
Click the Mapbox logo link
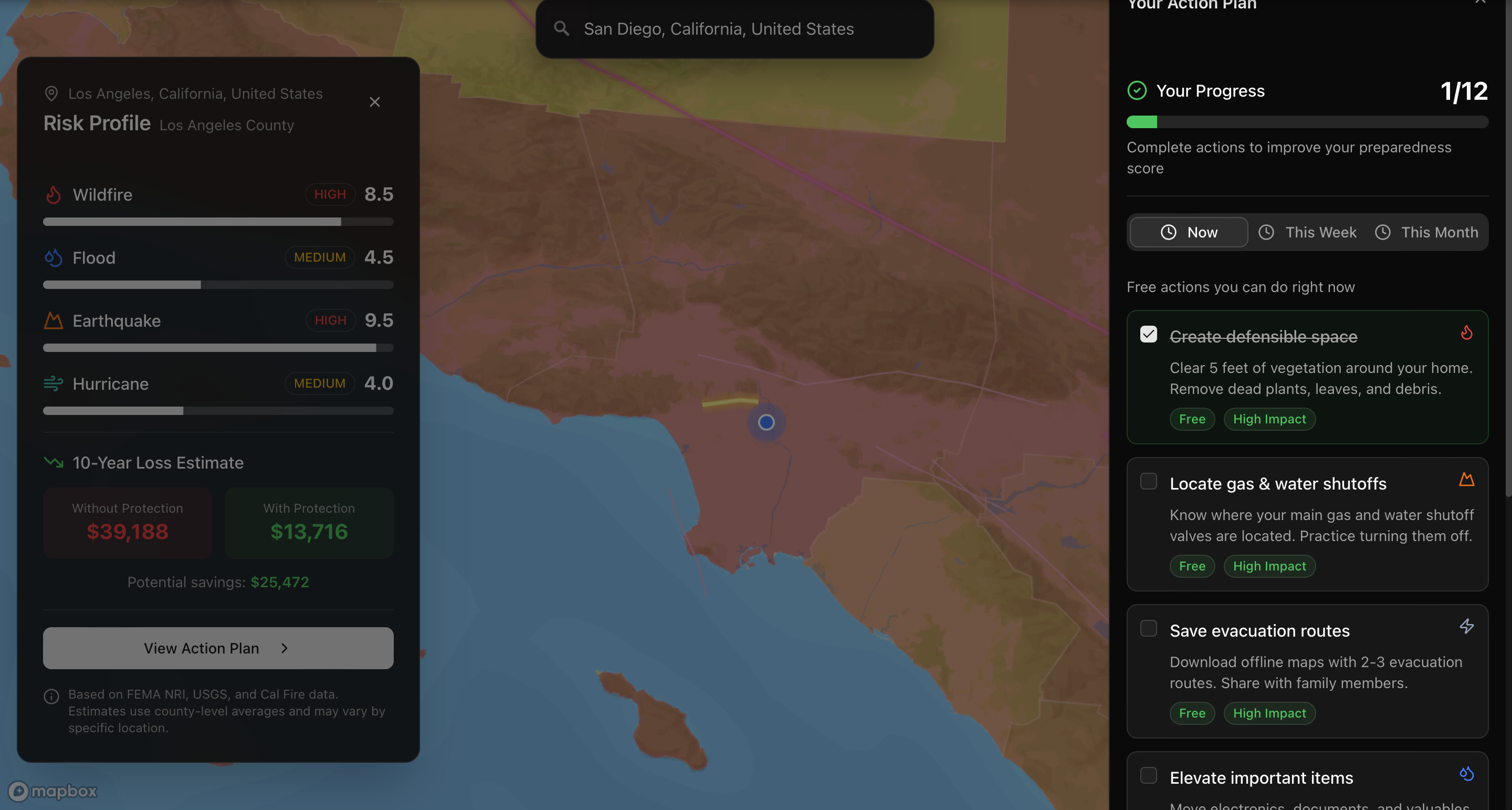point(53,791)
